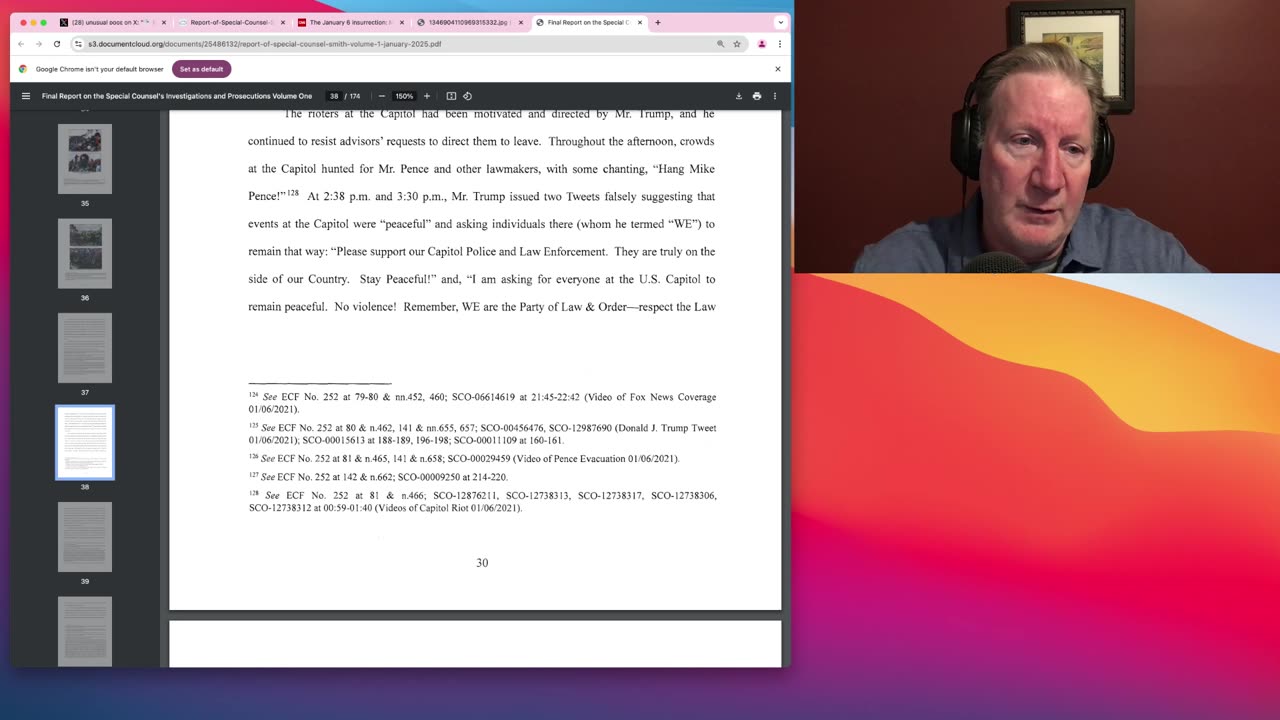Screen dimensions: 1280x720
Task: Click footnote 124 about Fox News Coverage
Action: pyautogui.click(x=482, y=402)
